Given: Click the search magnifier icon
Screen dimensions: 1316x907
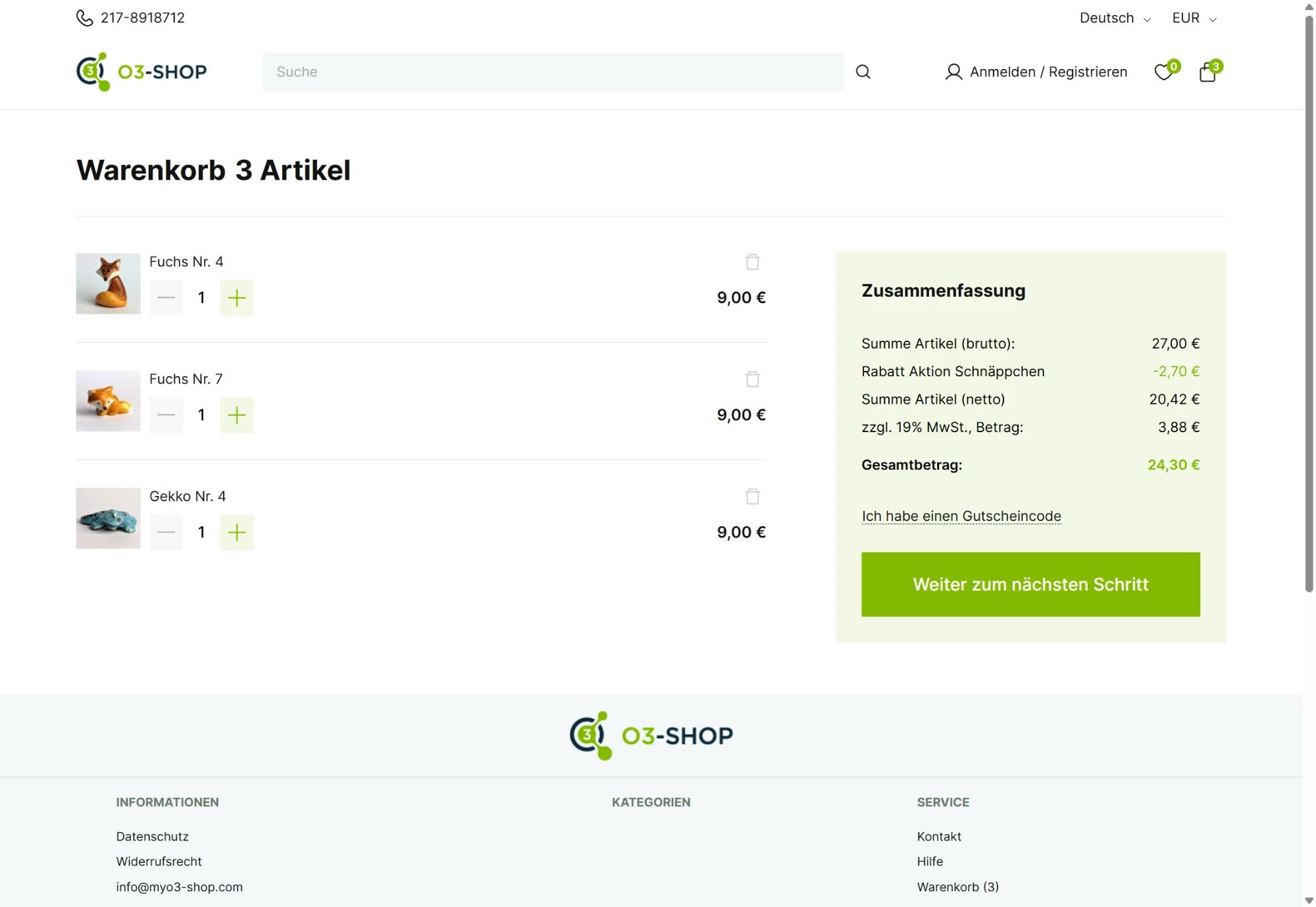Looking at the screenshot, I should point(863,72).
